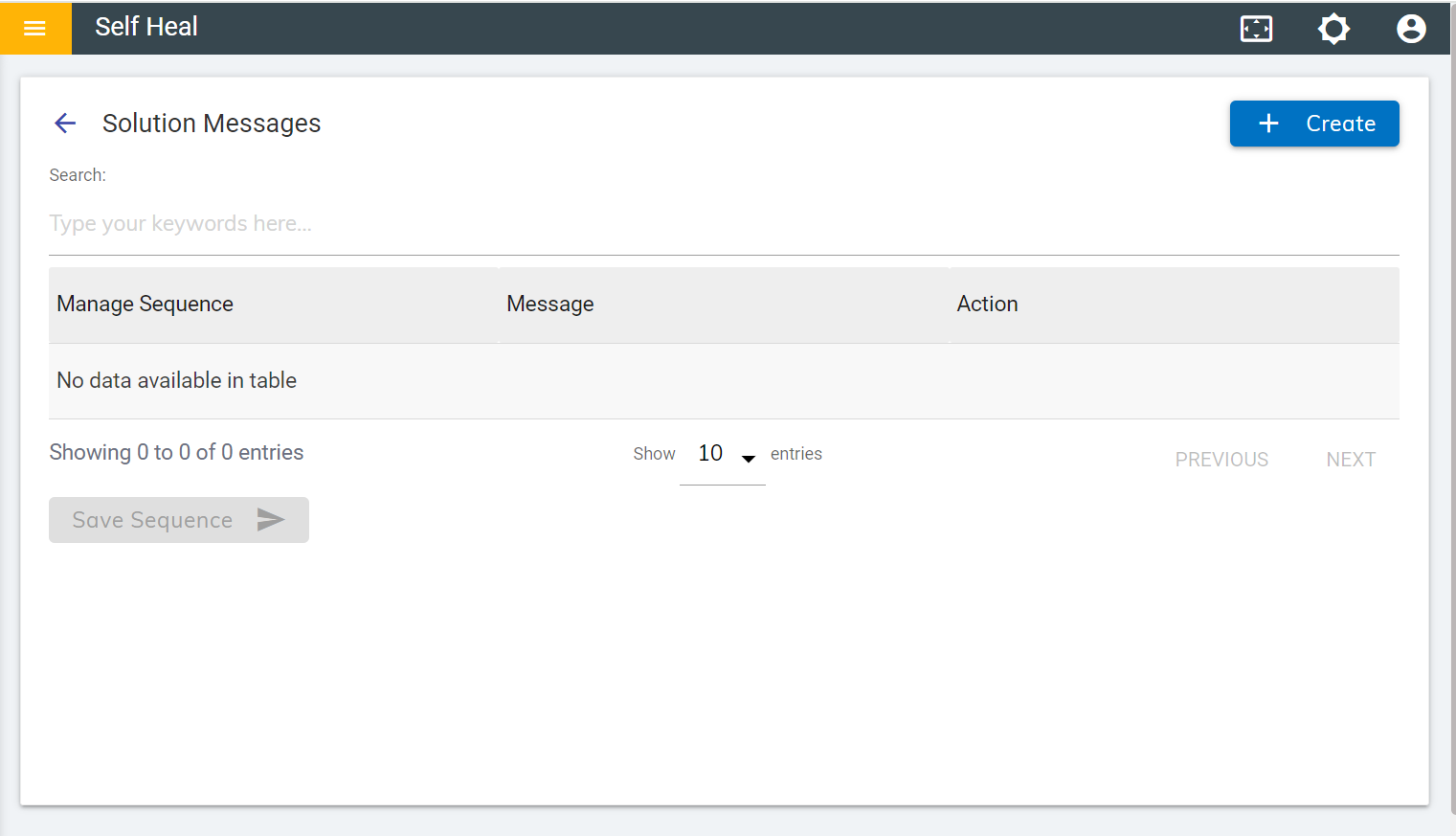The height and width of the screenshot is (836, 1456).
Task: Open the theme settings icon
Action: pyautogui.click(x=1333, y=29)
